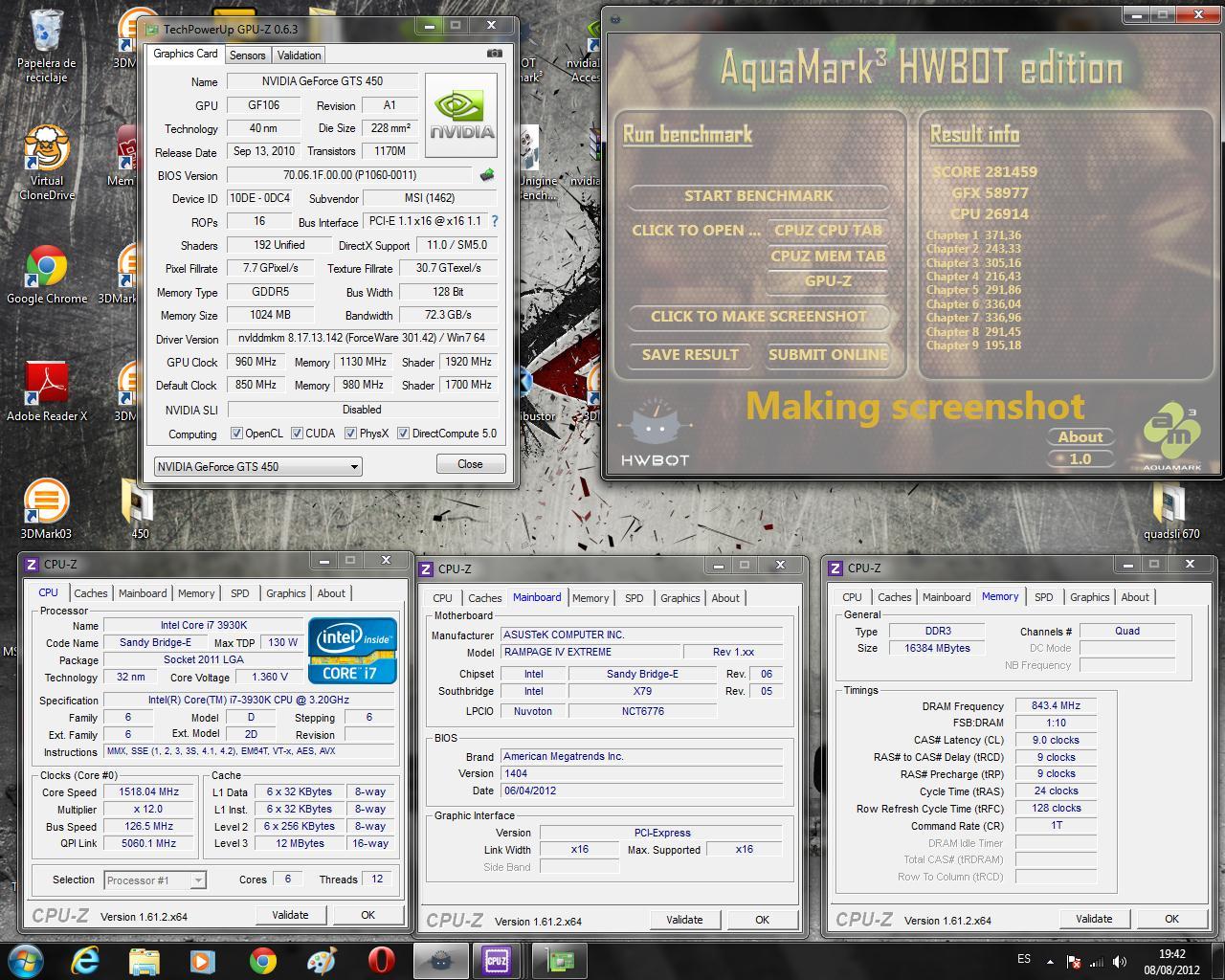Image resolution: width=1225 pixels, height=980 pixels.
Task: Switch to the Sensors tab in GPU-Z
Action: click(248, 56)
